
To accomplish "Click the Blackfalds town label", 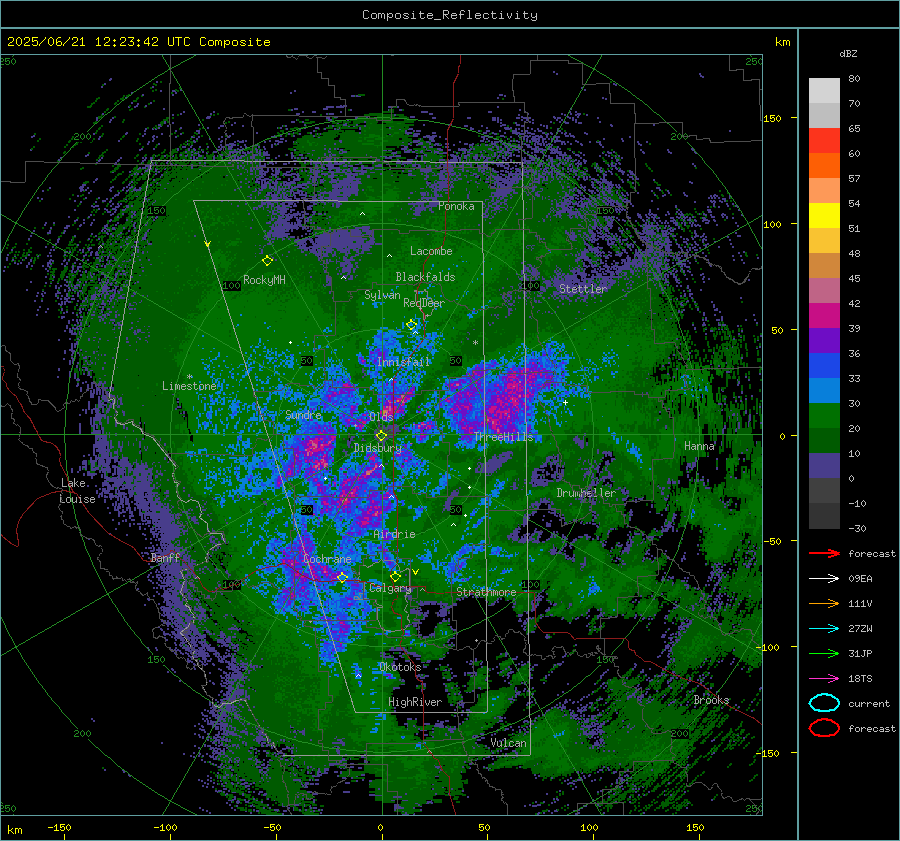I will coord(425,277).
